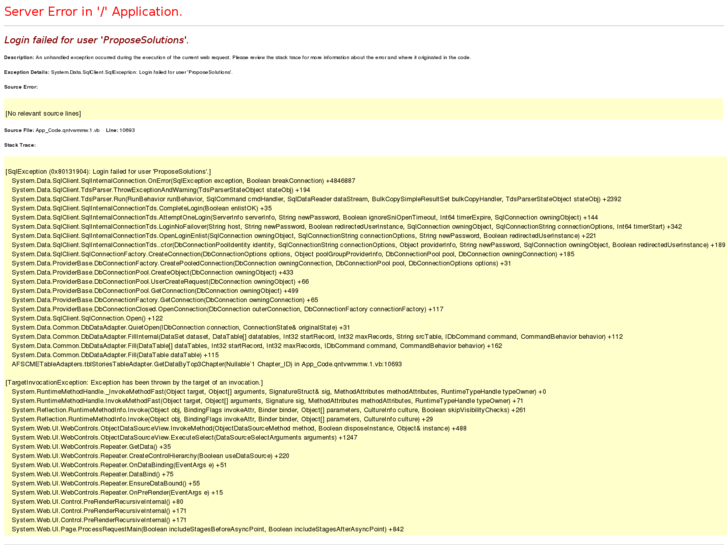Image resolution: width=727 pixels, height=545 pixels.
Task: Click the 'SqlInternalConnection.OnError' stack line
Action: [183, 181]
